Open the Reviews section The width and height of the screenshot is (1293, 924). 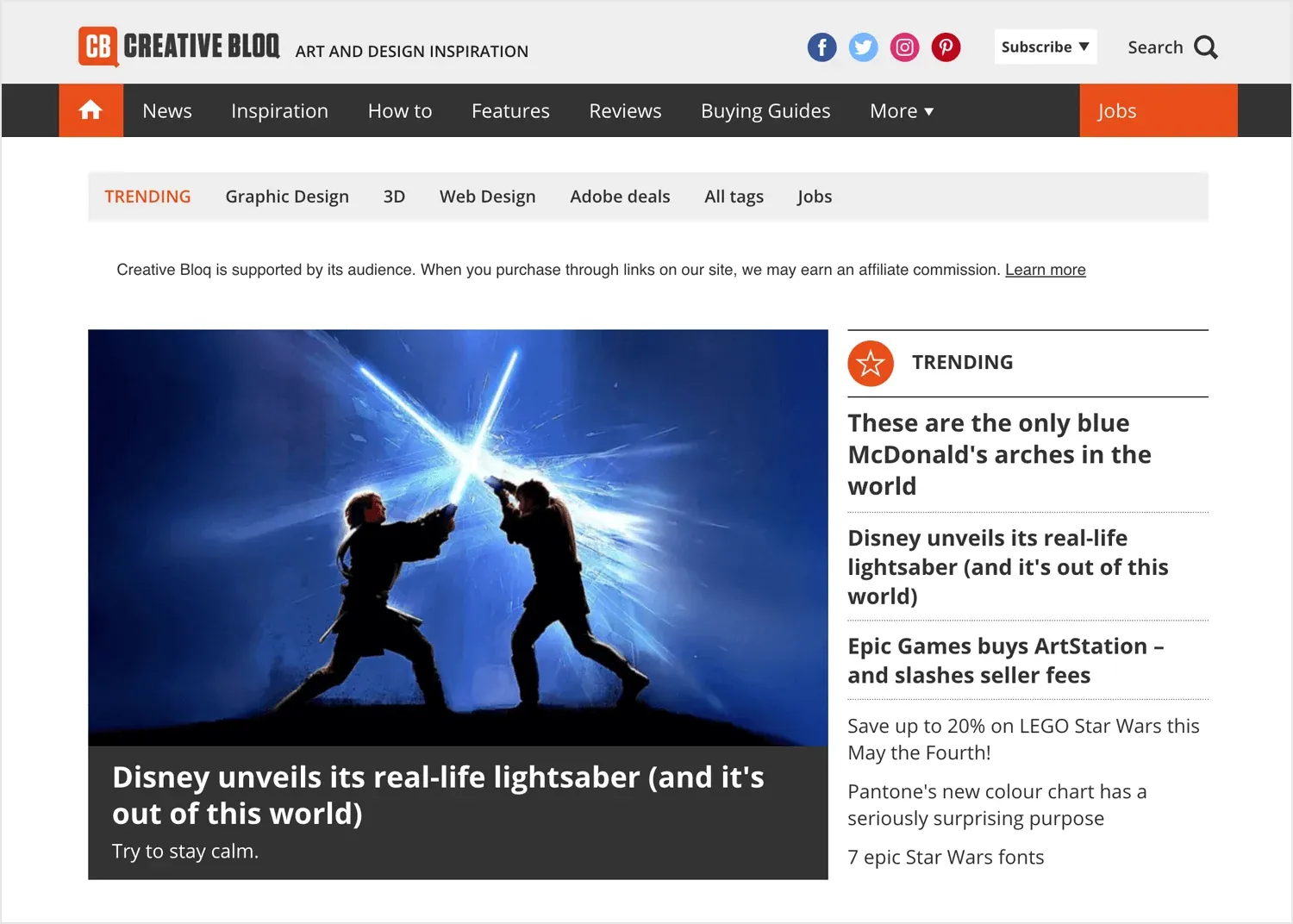tap(625, 111)
